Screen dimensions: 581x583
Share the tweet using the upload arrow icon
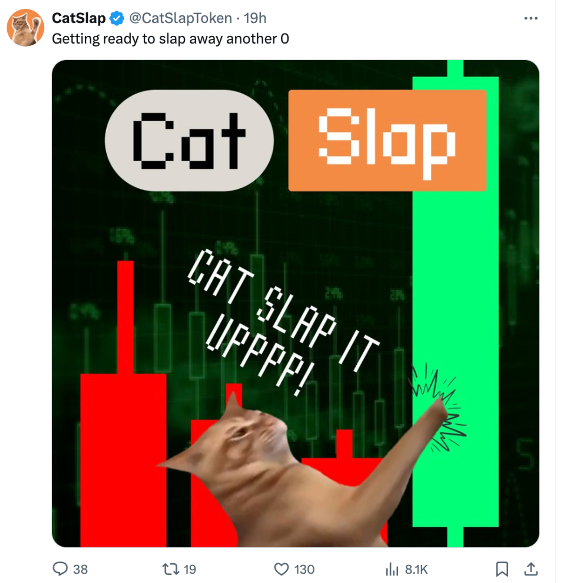pos(531,569)
